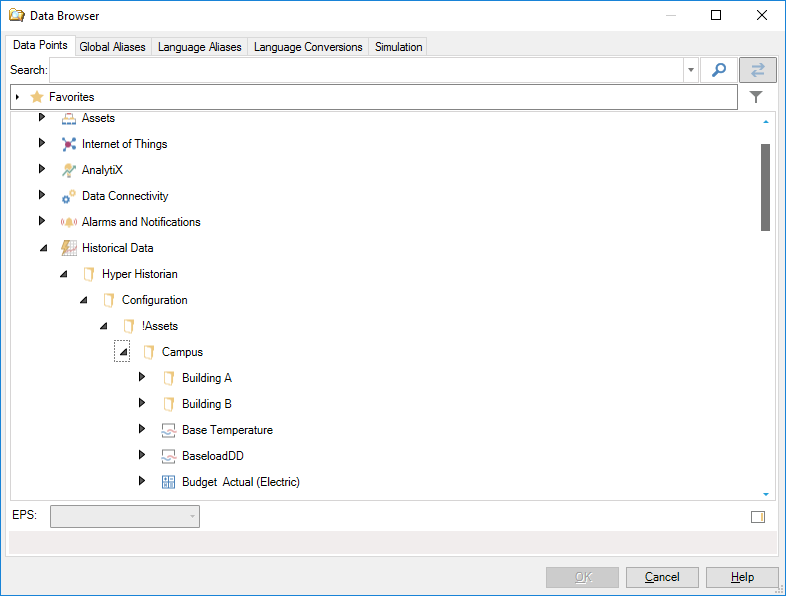Click the filter funnel icon
Screen dimensions: 786x596
pyautogui.click(x=756, y=97)
